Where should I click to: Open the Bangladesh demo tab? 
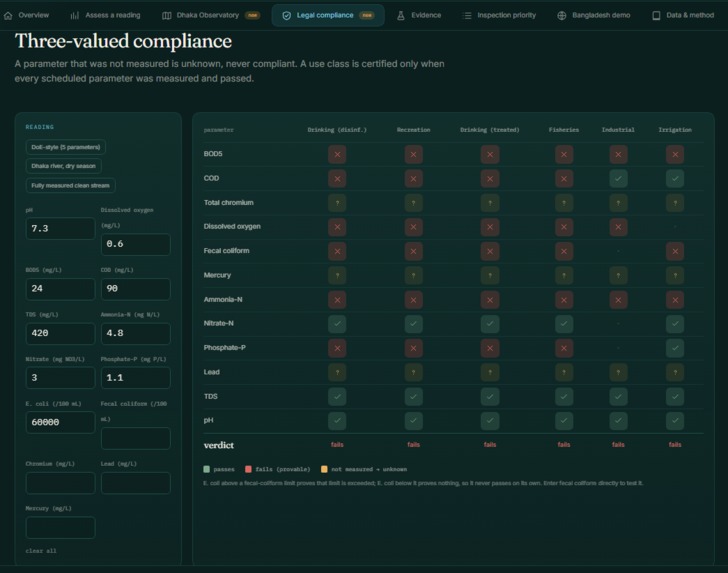pos(594,15)
